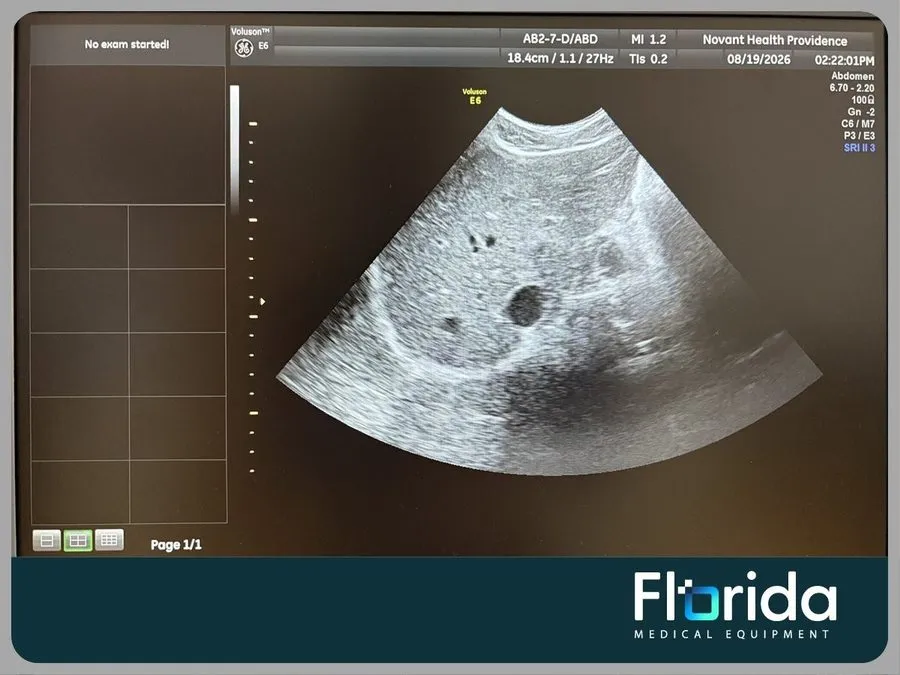The width and height of the screenshot is (900, 675).
Task: Choose the green-highlighted four-cell grid layout icon
Action: (x=78, y=540)
